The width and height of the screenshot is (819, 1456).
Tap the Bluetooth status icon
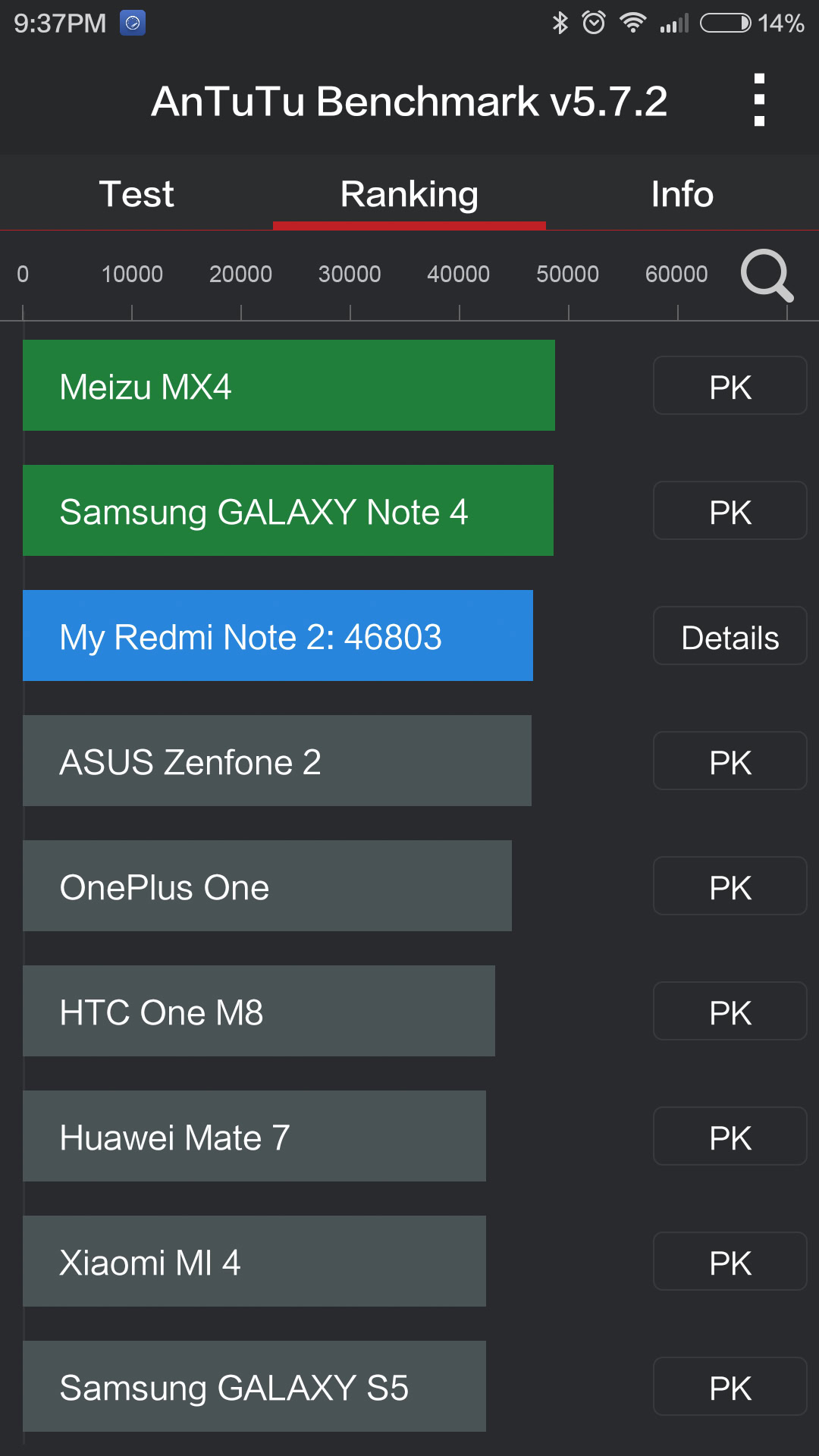560,23
